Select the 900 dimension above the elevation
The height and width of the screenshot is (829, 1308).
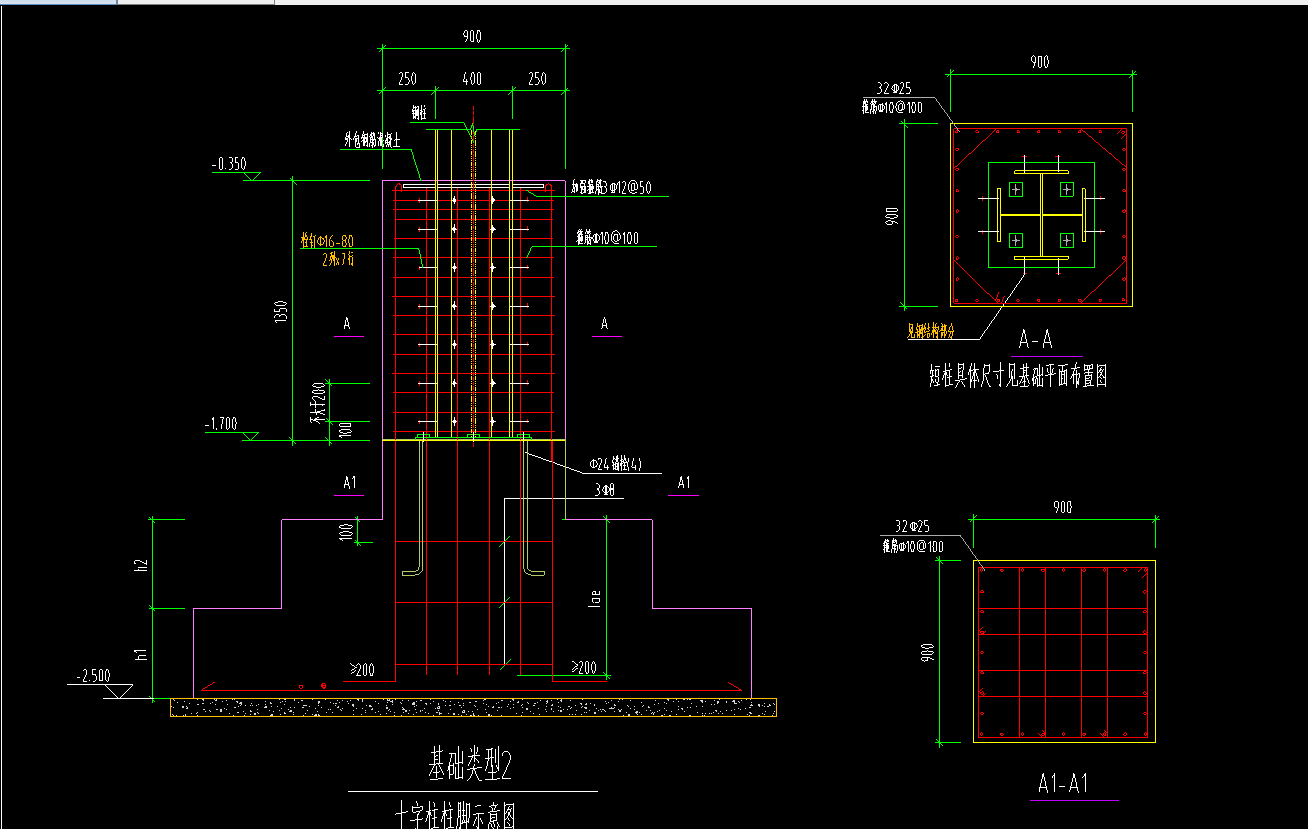tap(472, 37)
